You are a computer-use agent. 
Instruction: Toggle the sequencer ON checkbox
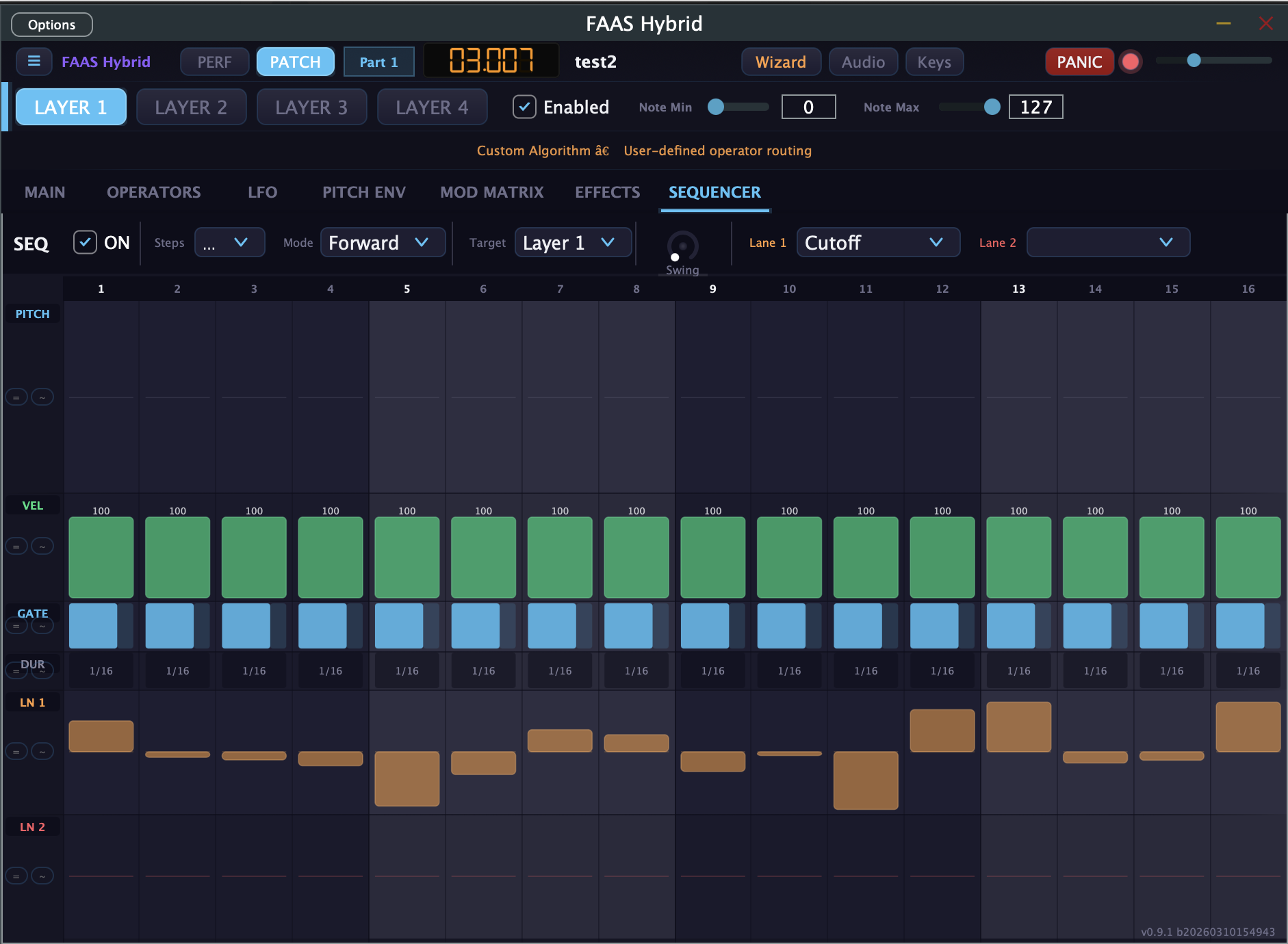pos(85,242)
